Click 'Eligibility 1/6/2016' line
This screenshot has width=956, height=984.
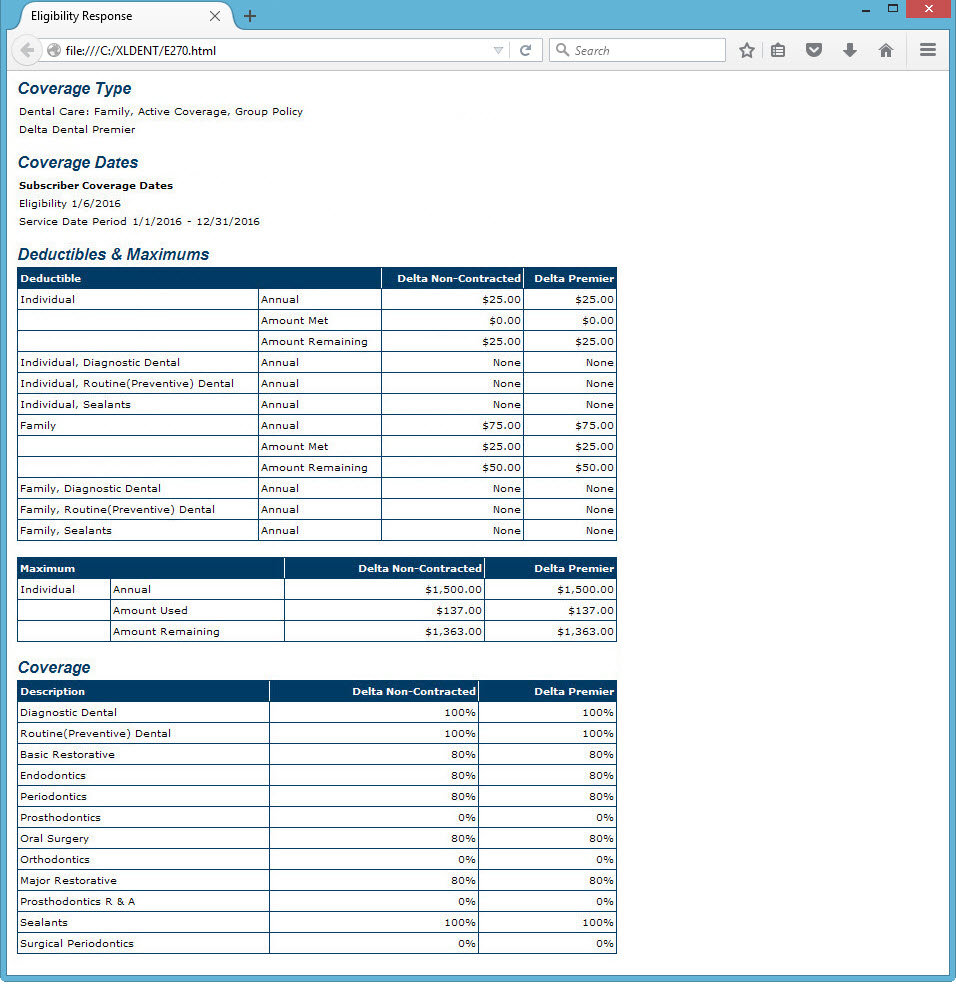[x=70, y=203]
